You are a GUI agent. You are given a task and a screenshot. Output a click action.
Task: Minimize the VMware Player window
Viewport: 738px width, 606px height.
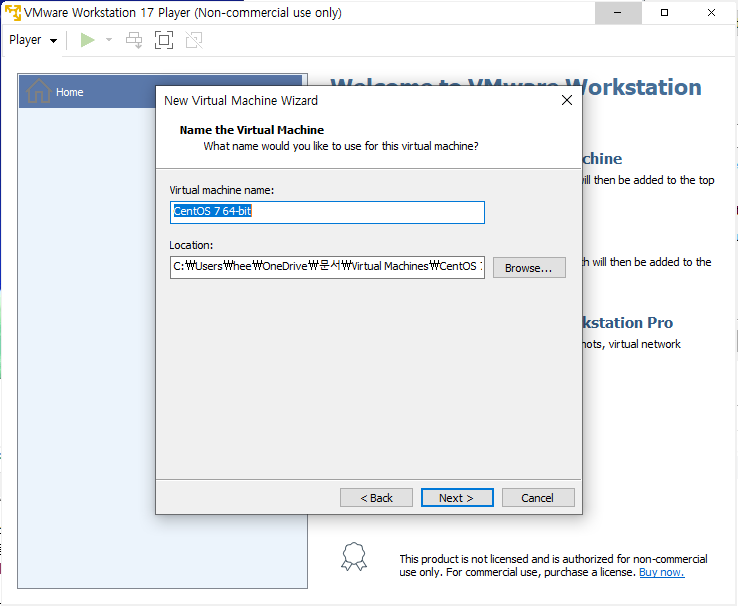tap(618, 13)
